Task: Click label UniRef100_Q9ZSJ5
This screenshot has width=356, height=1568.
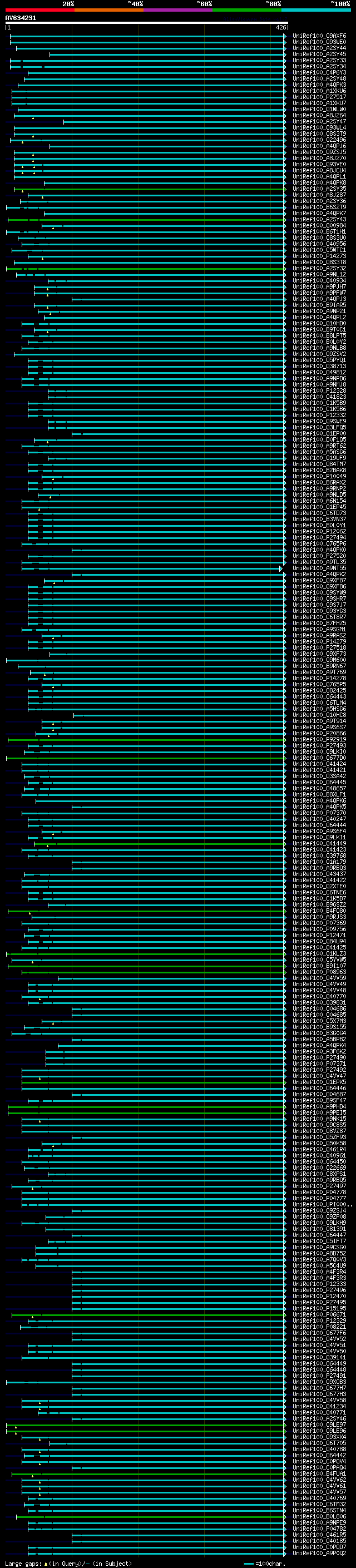Action: (x=319, y=152)
